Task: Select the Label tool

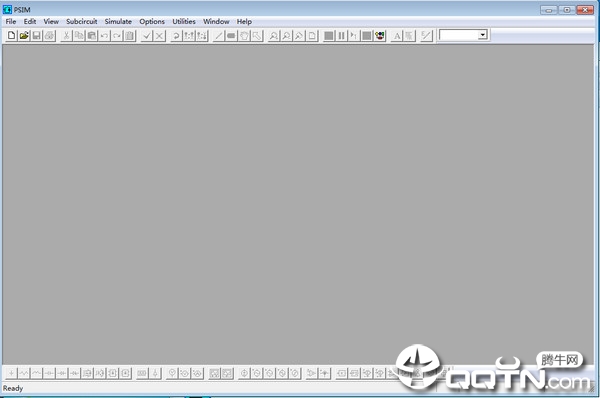Action: click(231, 36)
